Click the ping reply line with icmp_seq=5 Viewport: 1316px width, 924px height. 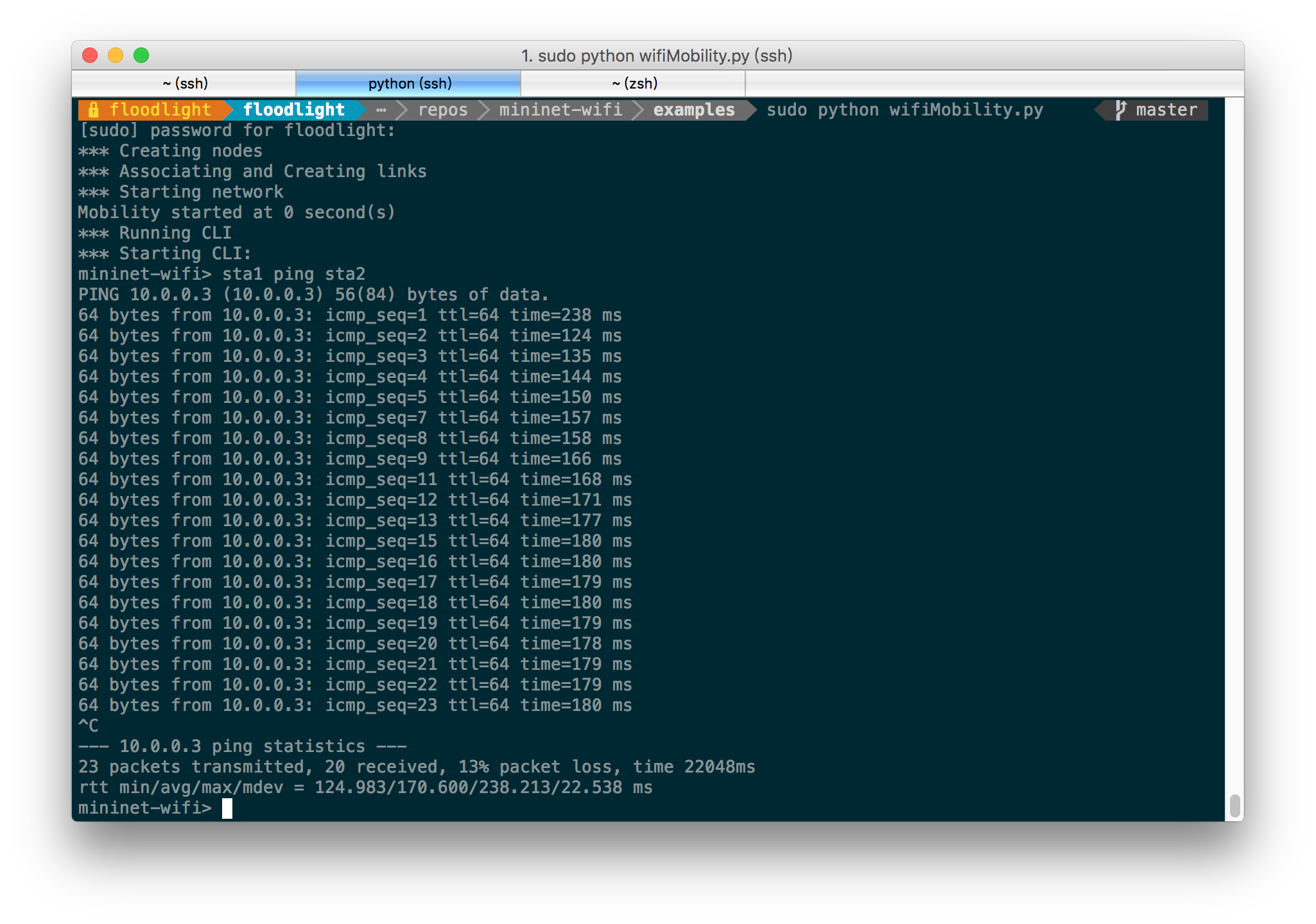350,397
